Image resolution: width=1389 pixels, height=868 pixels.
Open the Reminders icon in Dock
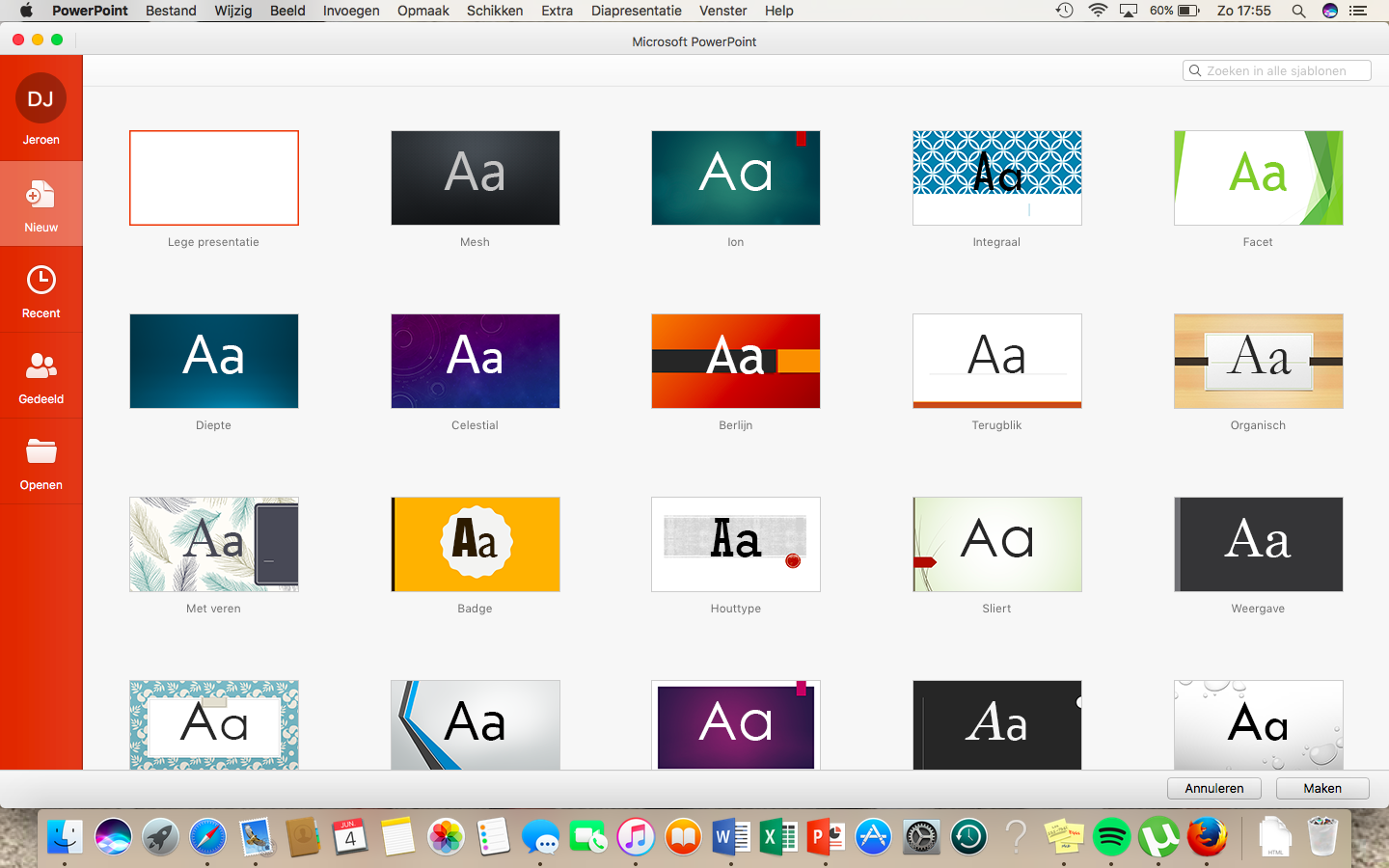pos(493,836)
